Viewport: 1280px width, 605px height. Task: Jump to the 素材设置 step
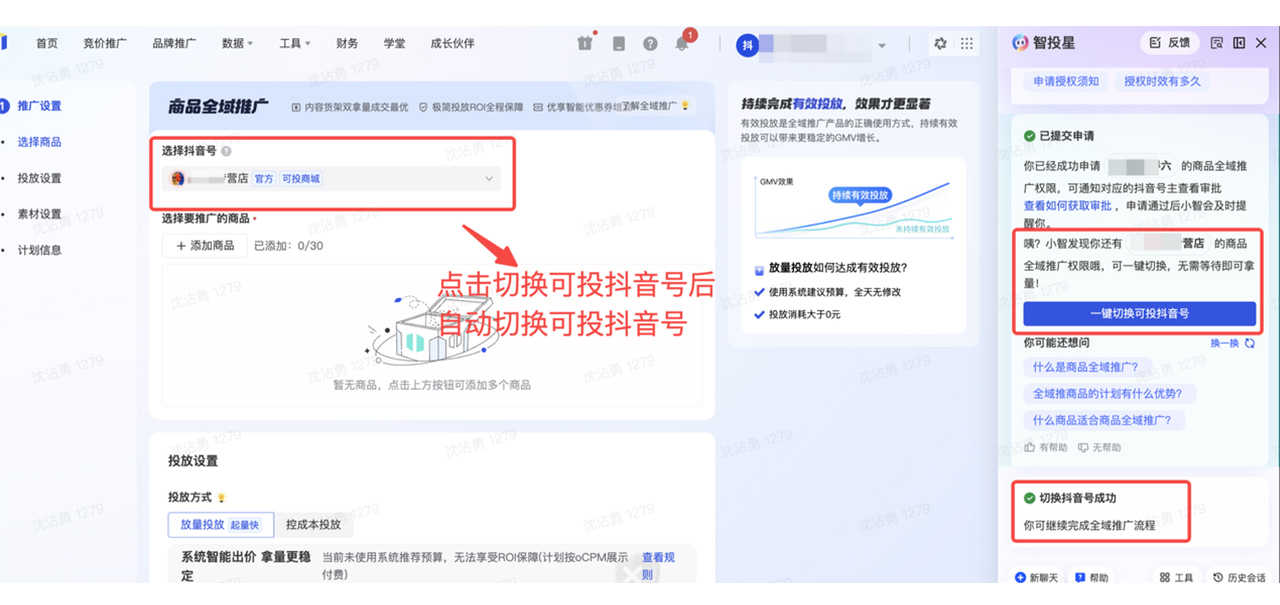[x=39, y=214]
